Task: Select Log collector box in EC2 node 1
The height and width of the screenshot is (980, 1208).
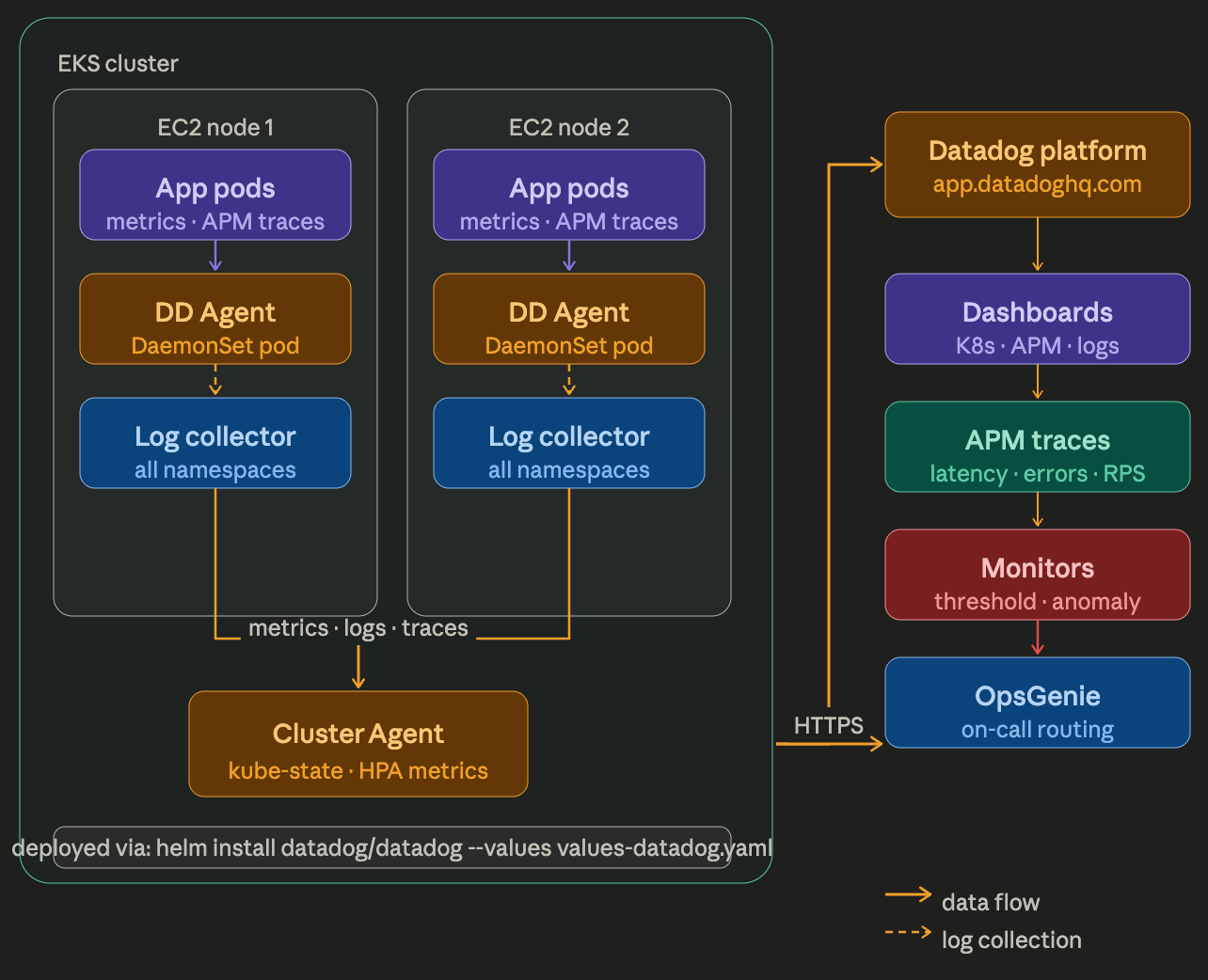Action: click(x=215, y=443)
